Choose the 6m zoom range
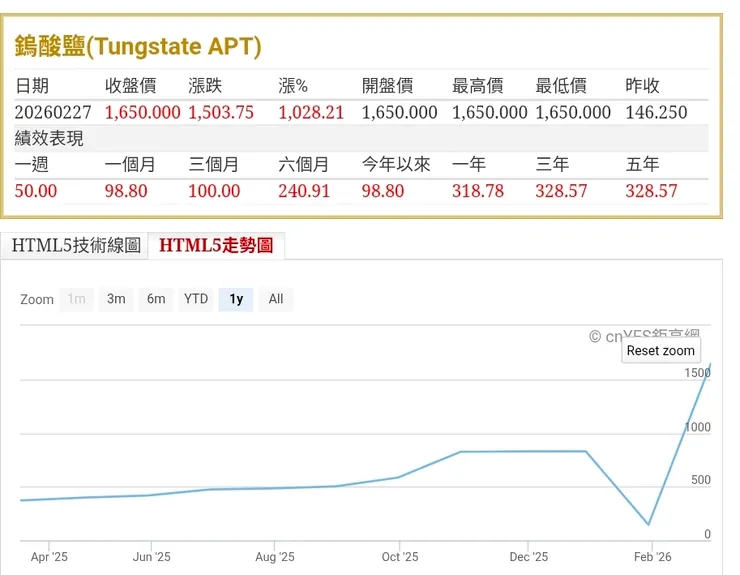The image size is (740, 575). 156,298
